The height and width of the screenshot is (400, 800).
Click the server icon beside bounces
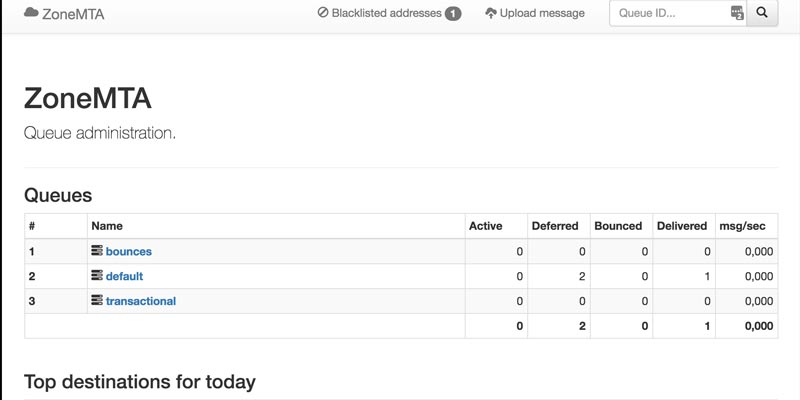tap(97, 251)
